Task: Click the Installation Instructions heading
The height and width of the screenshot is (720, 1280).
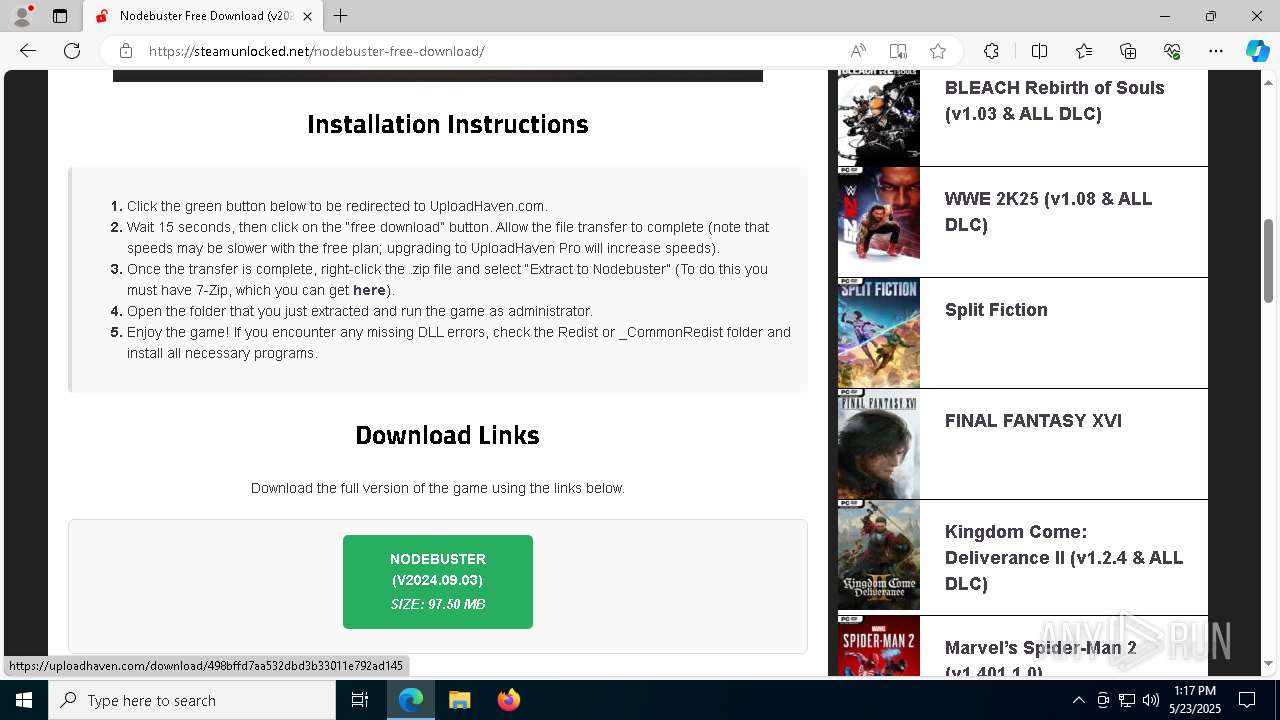Action: point(448,124)
